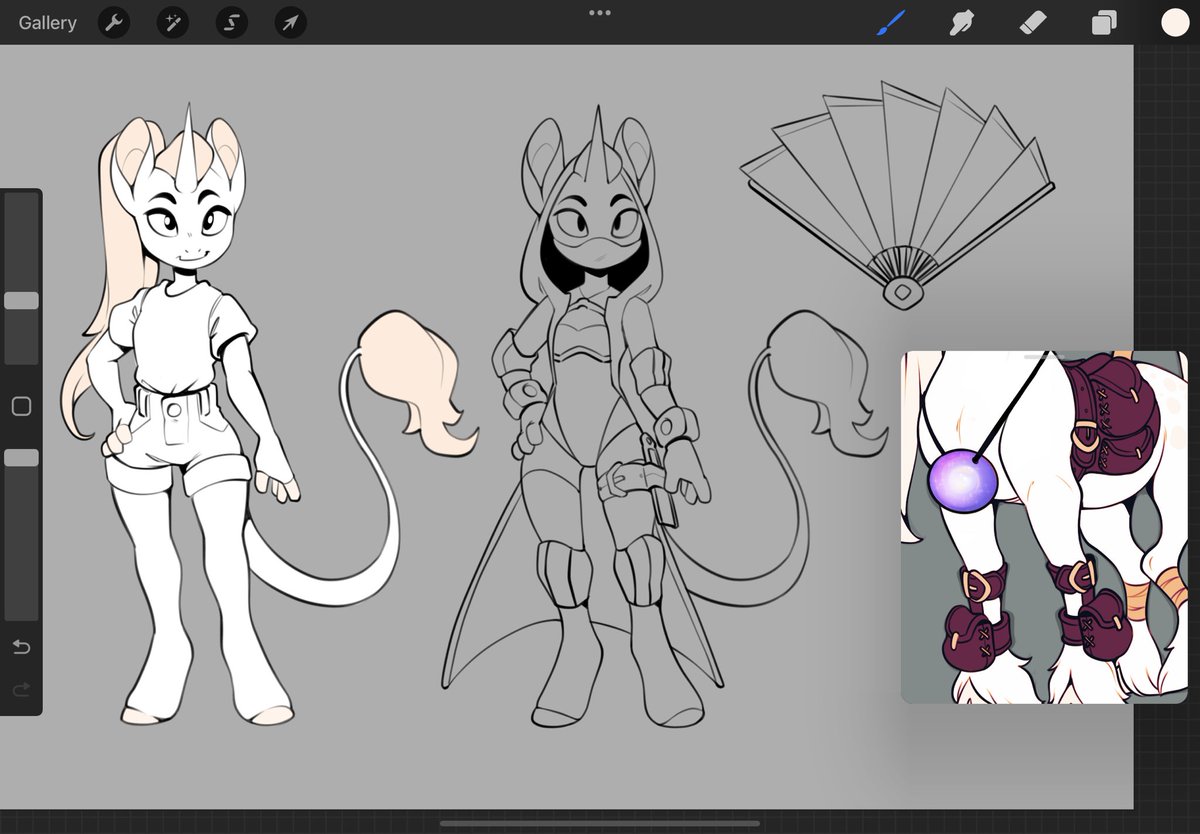This screenshot has height=834, width=1200.
Task: Activate the Transform arrow tool
Action: (290, 22)
